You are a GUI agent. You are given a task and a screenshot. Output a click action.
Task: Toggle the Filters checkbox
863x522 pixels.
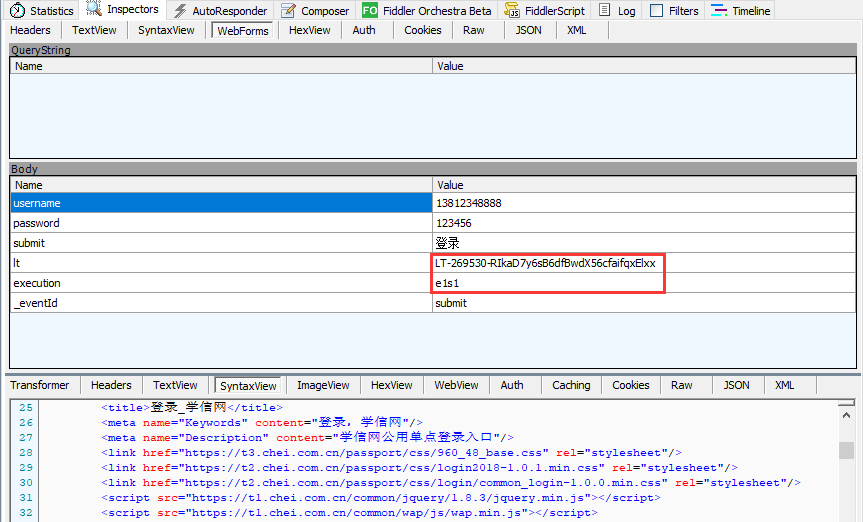656,10
